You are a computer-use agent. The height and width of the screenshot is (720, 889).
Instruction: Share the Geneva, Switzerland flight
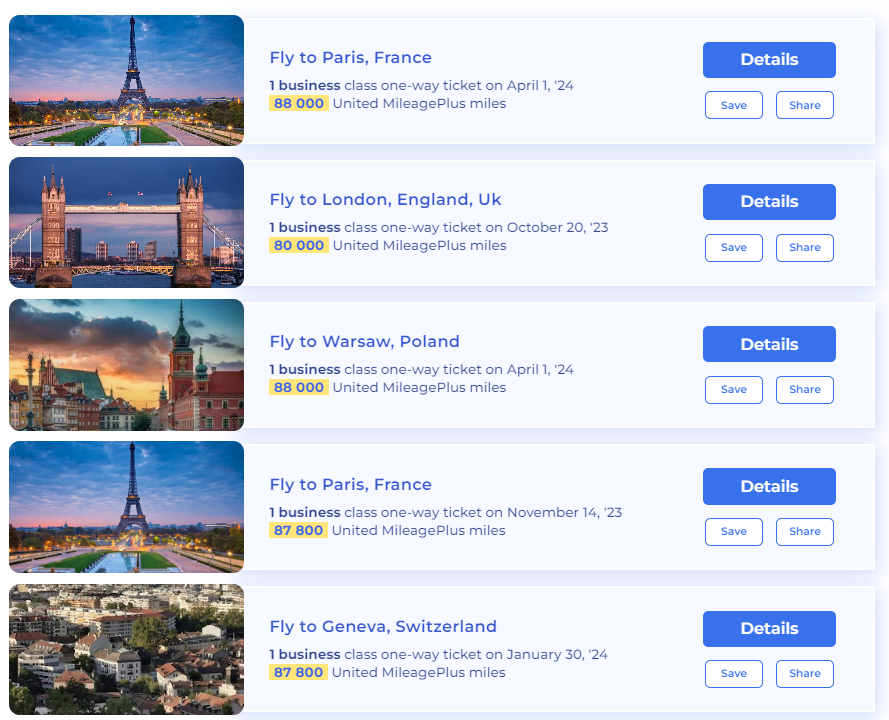[x=804, y=673]
